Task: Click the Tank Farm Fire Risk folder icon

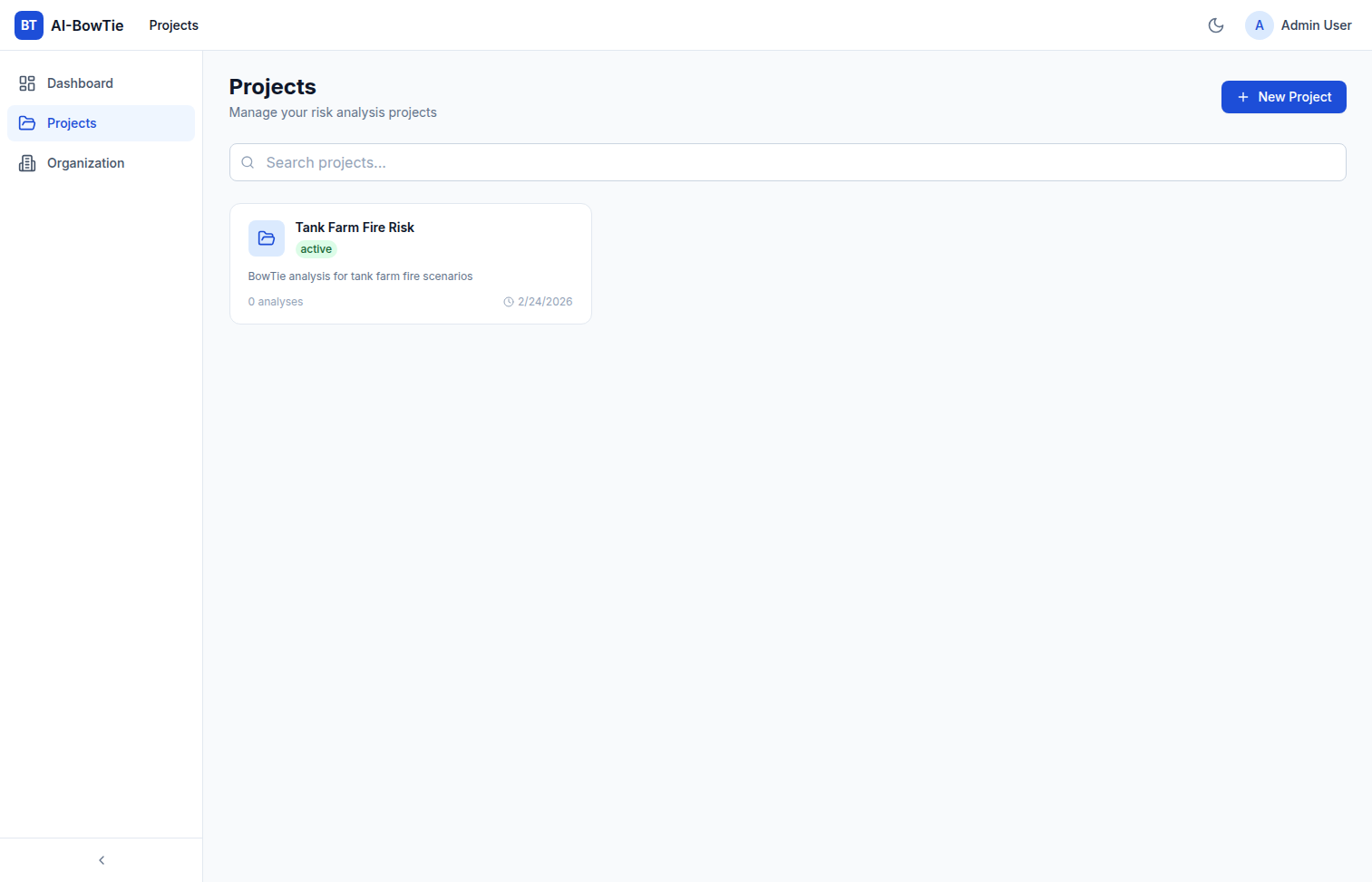Action: click(267, 238)
